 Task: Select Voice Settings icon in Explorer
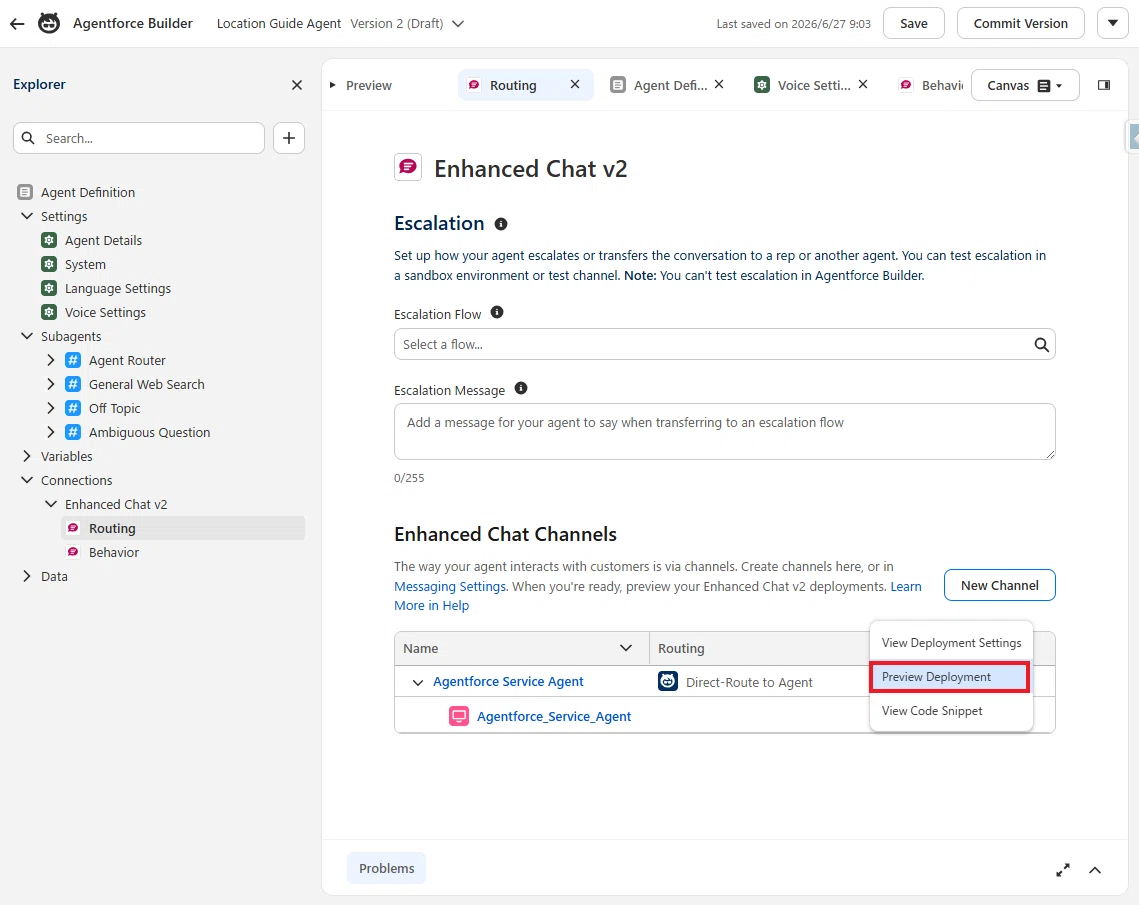(49, 312)
